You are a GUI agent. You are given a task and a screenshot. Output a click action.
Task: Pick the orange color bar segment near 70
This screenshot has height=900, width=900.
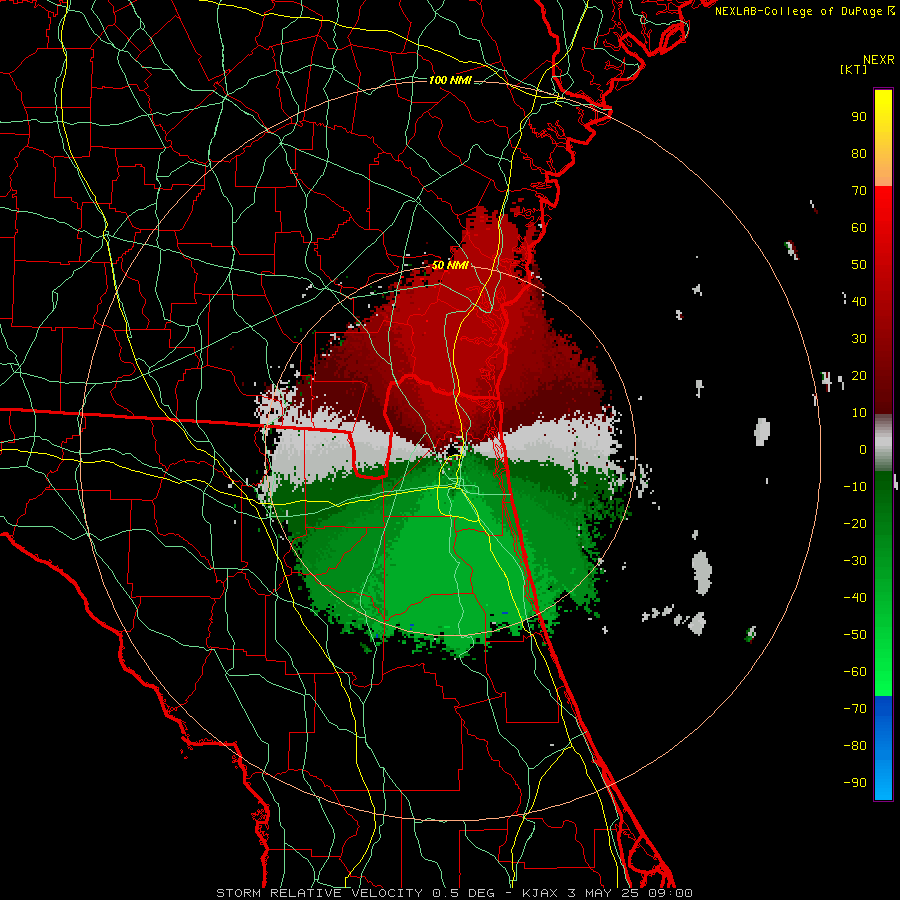click(883, 172)
